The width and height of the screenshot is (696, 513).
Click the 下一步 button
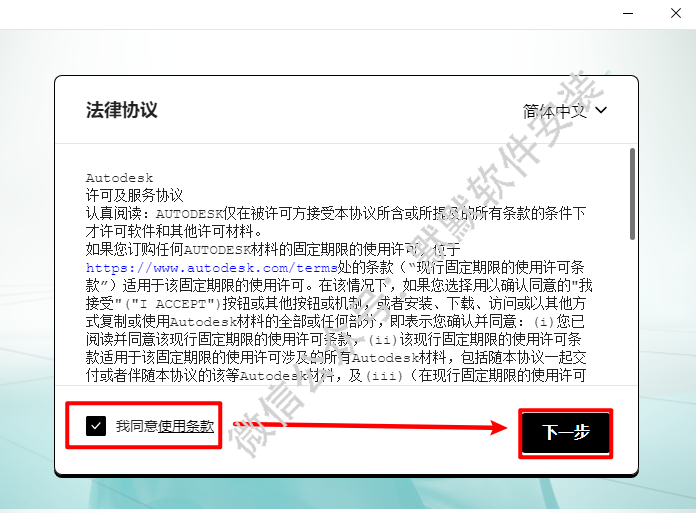(565, 432)
